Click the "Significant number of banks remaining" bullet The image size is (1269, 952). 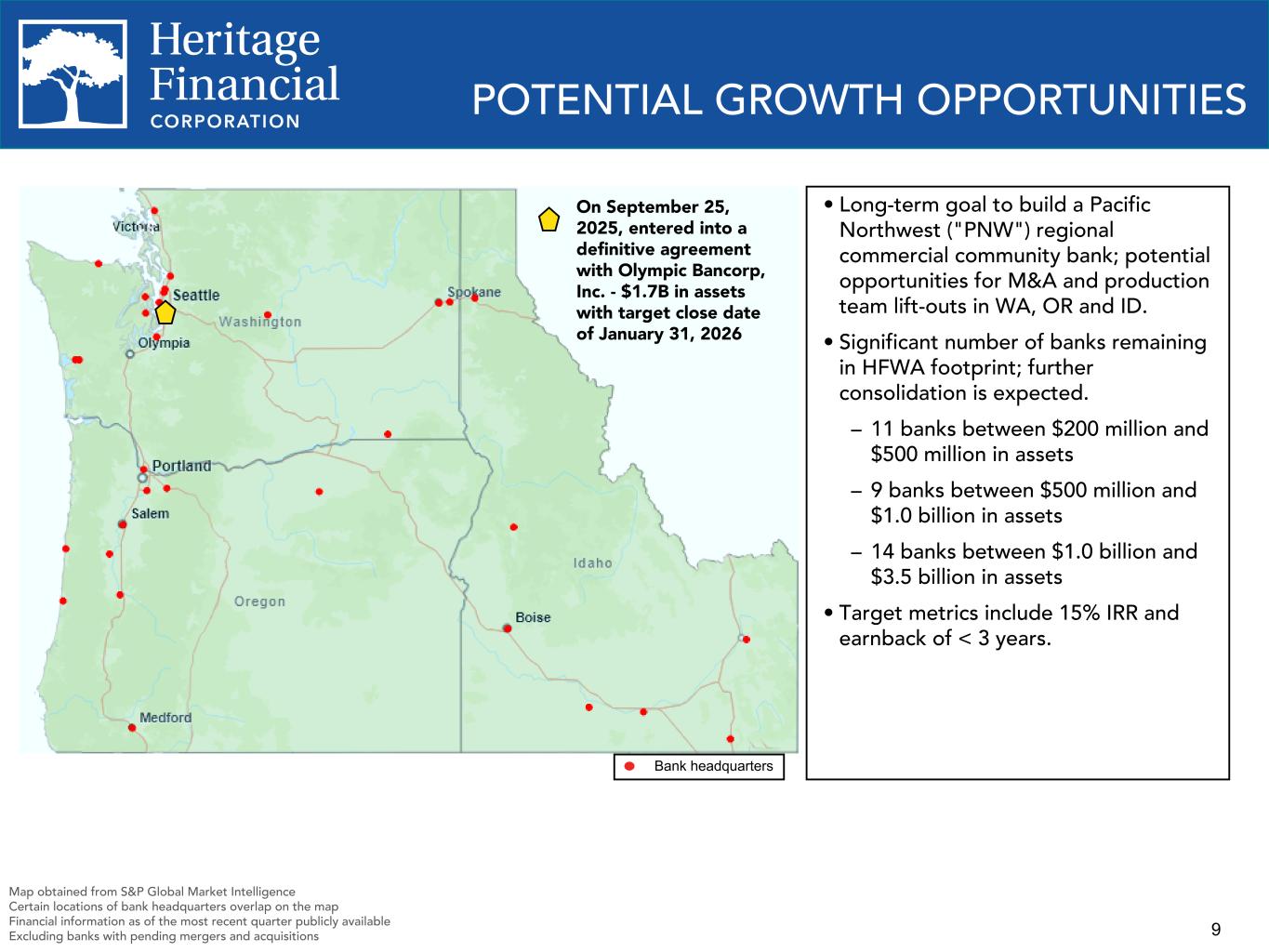[1015, 368]
